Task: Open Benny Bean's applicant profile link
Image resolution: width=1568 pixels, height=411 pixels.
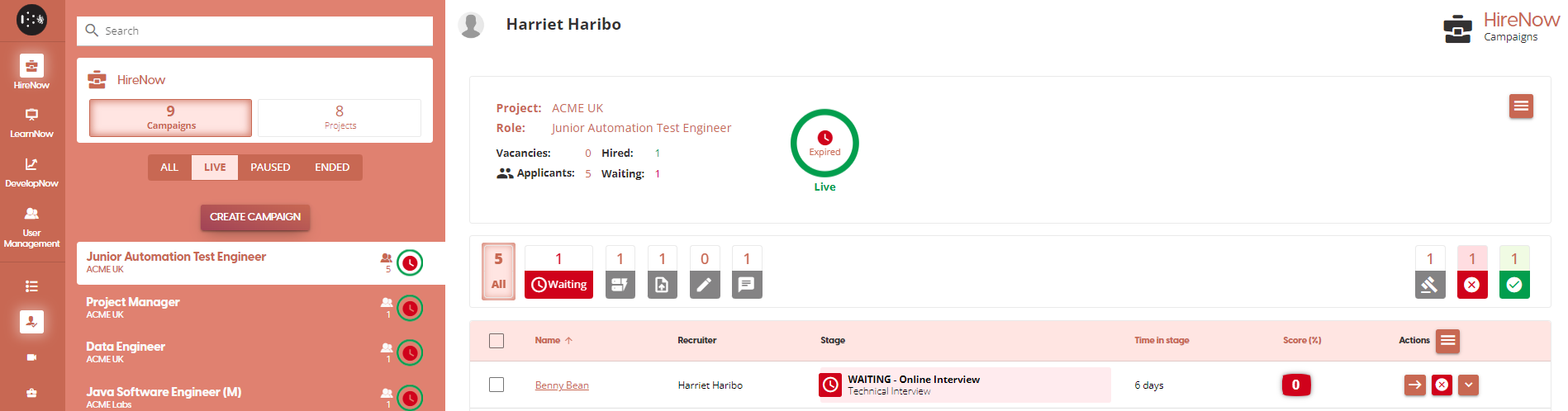Action: [562, 385]
